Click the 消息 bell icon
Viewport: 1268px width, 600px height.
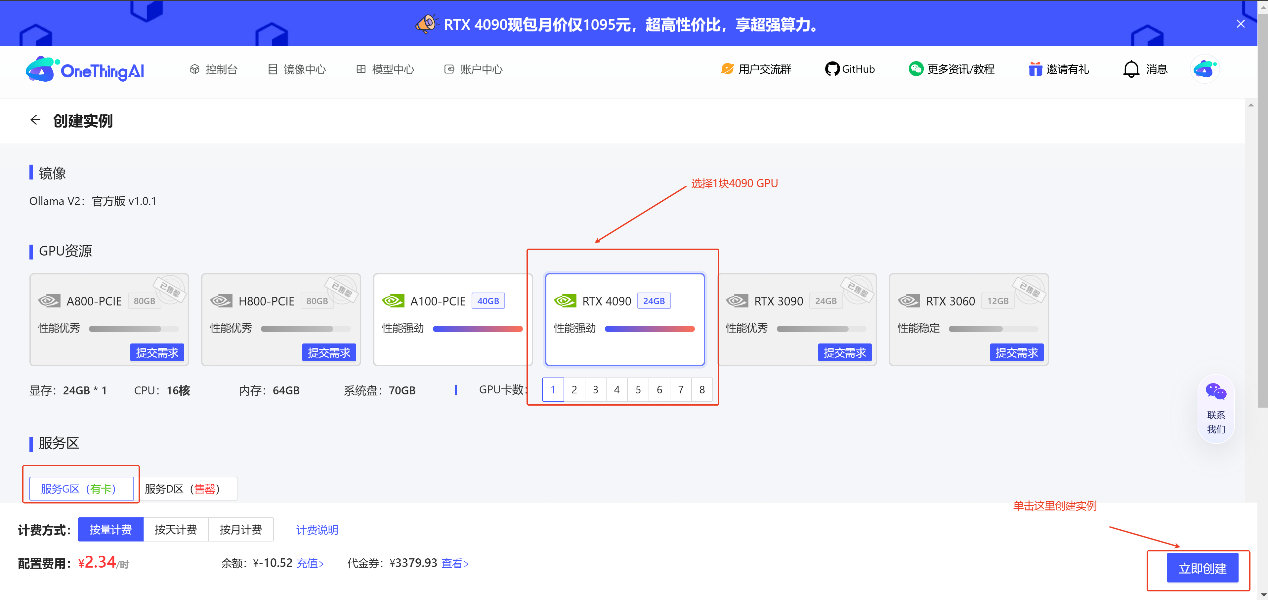(1132, 69)
